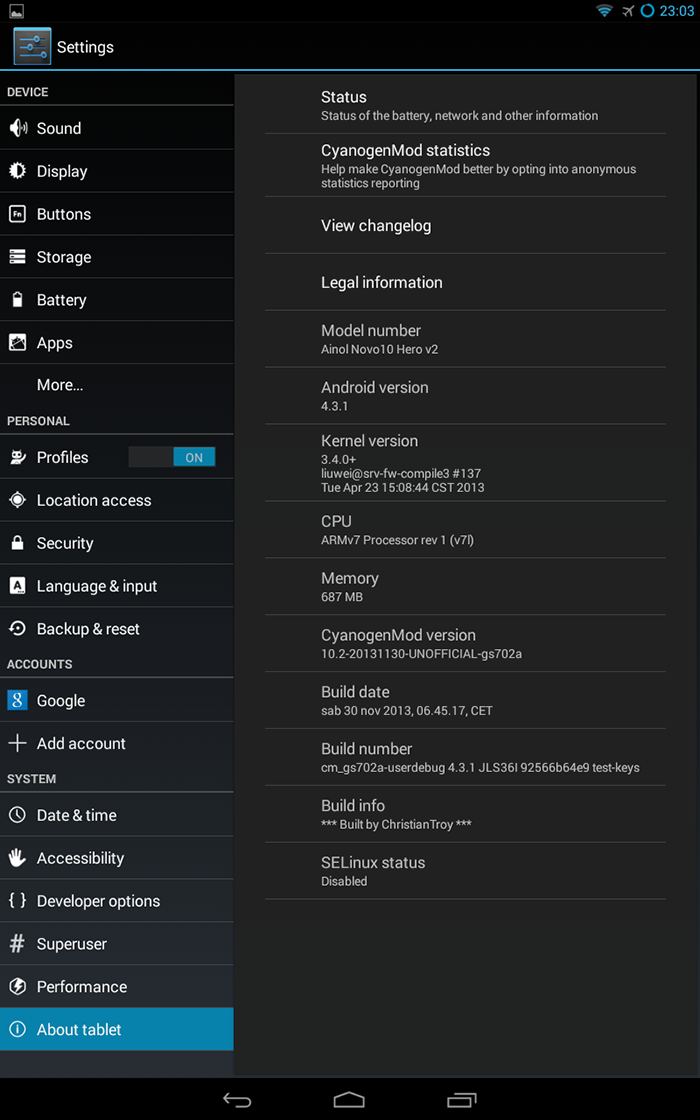The height and width of the screenshot is (1120, 700).
Task: Tap the Accessibility hand icon
Action: click(x=17, y=858)
